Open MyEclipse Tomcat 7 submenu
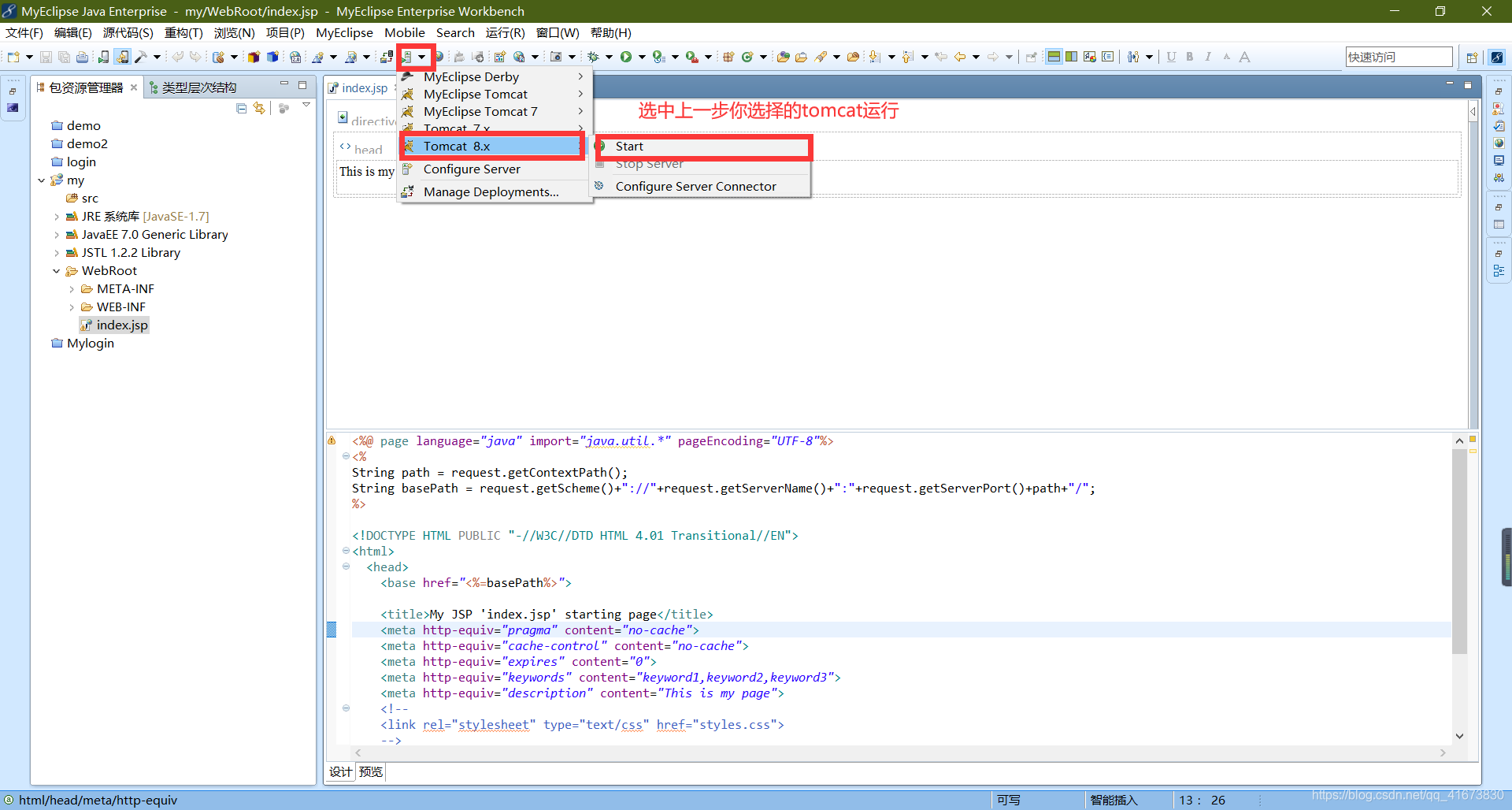1512x810 pixels. 493,111
